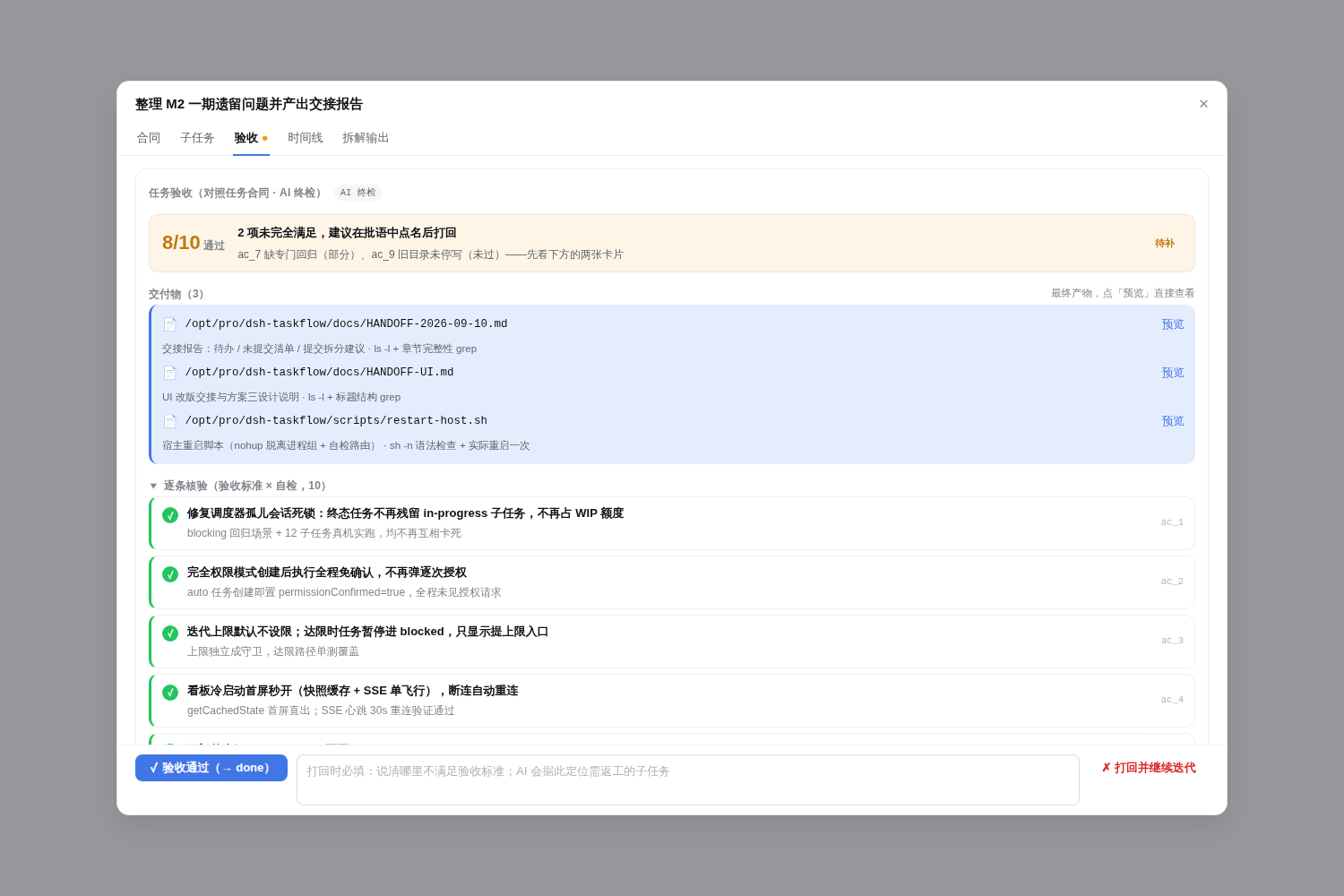Click the ac_1 label
This screenshot has height=896, width=1344.
pos(1172,522)
